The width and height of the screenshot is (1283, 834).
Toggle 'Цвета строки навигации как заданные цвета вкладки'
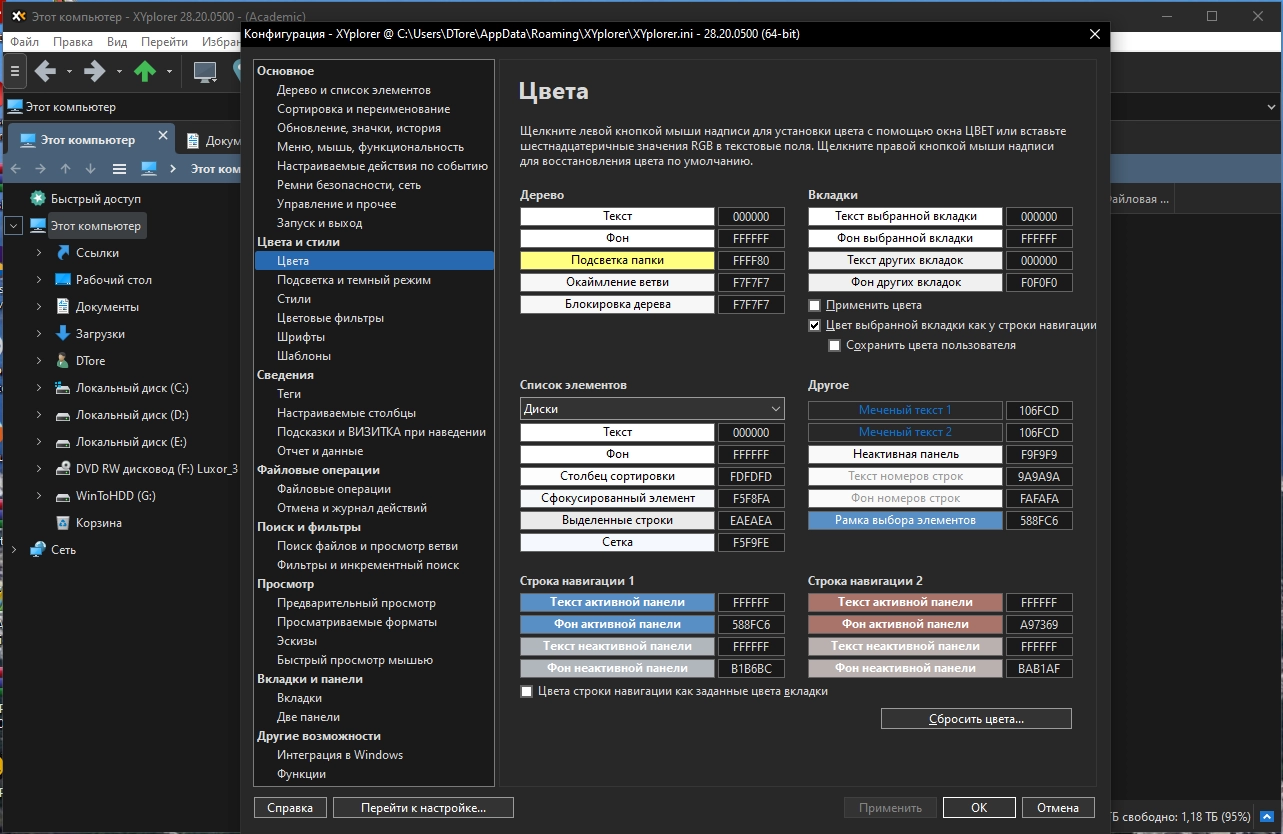coord(527,691)
